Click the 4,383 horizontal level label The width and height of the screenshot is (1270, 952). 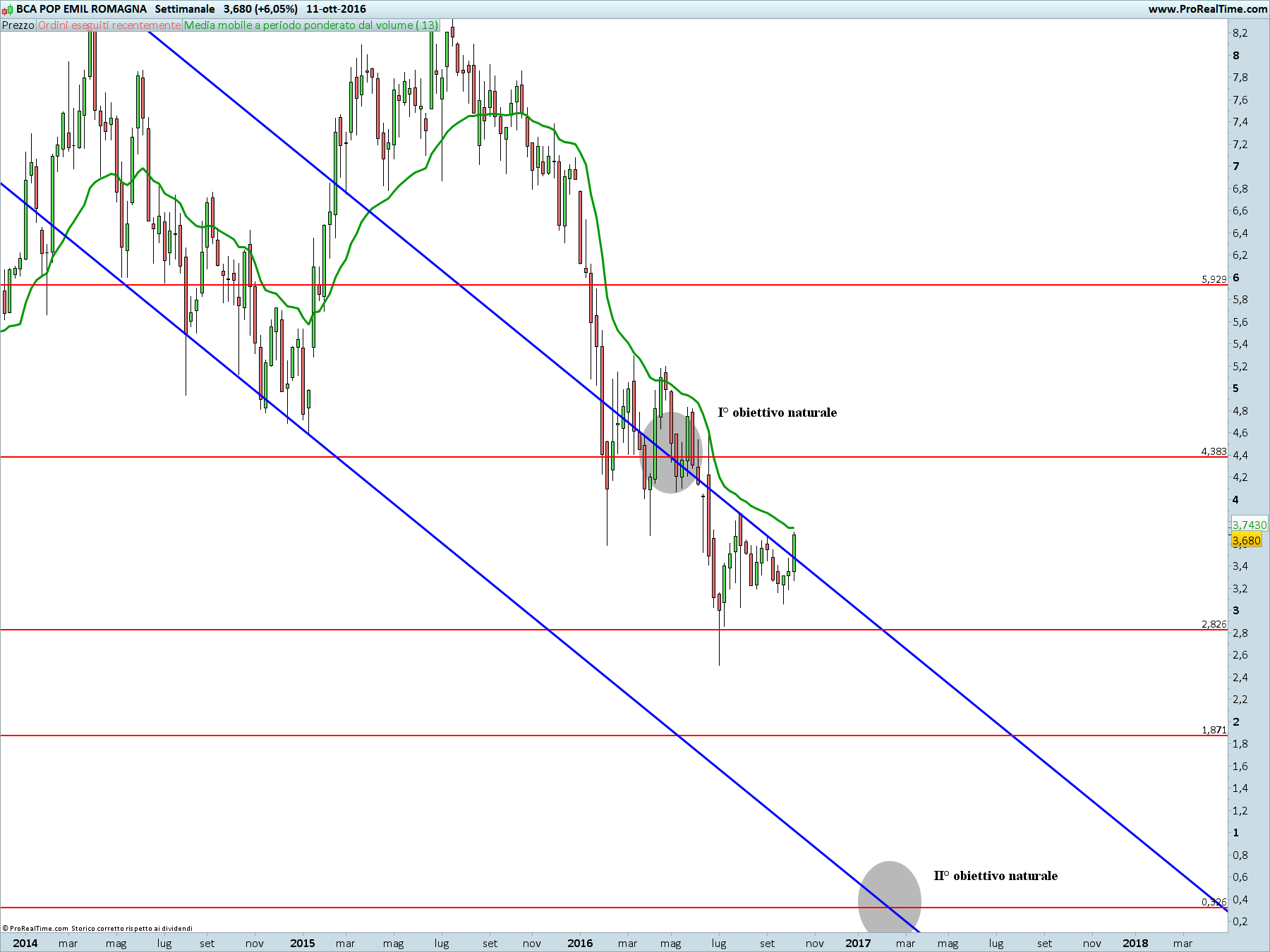pos(1214,451)
